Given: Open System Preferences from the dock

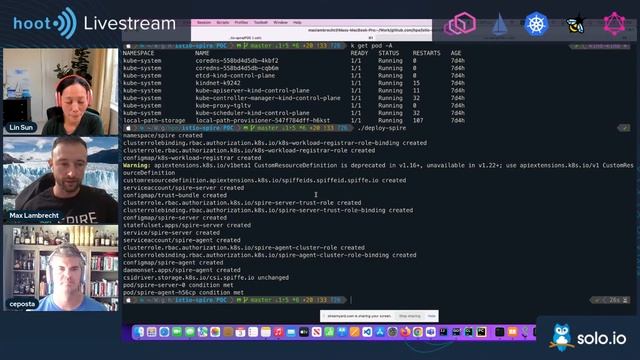Looking at the screenshot, I should [x=392, y=332].
